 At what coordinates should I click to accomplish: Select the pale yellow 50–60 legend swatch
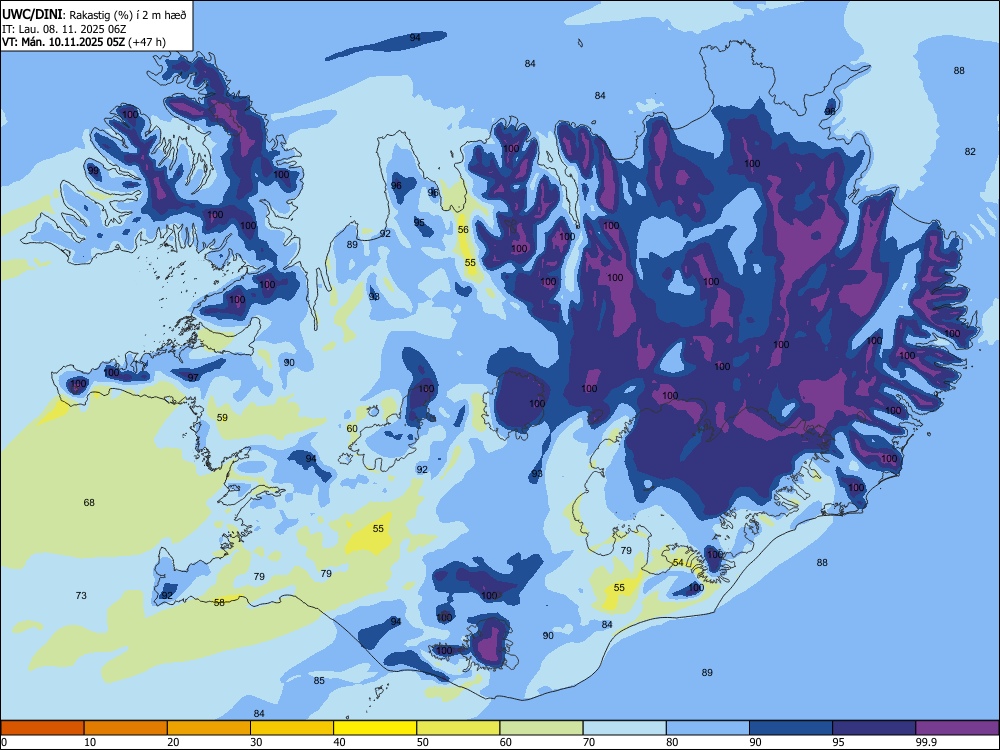pos(458,728)
